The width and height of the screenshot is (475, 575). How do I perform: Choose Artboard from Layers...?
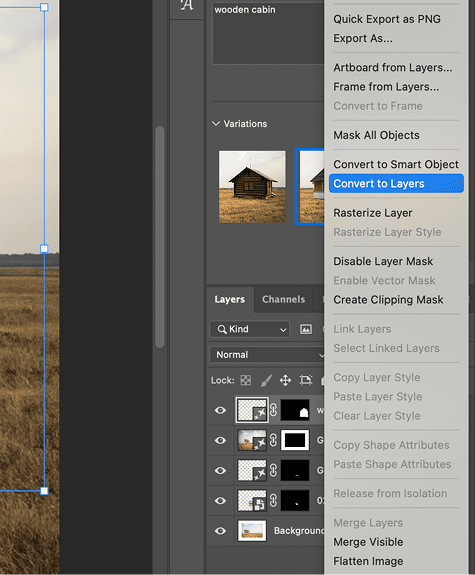(393, 67)
